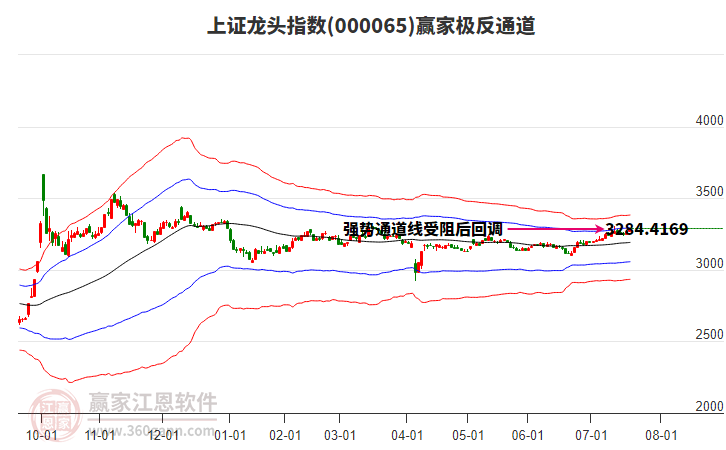Click the chart title 上证龙头指数(000065)赢家极反通道
The height and width of the screenshot is (450, 726).
(x=371, y=25)
